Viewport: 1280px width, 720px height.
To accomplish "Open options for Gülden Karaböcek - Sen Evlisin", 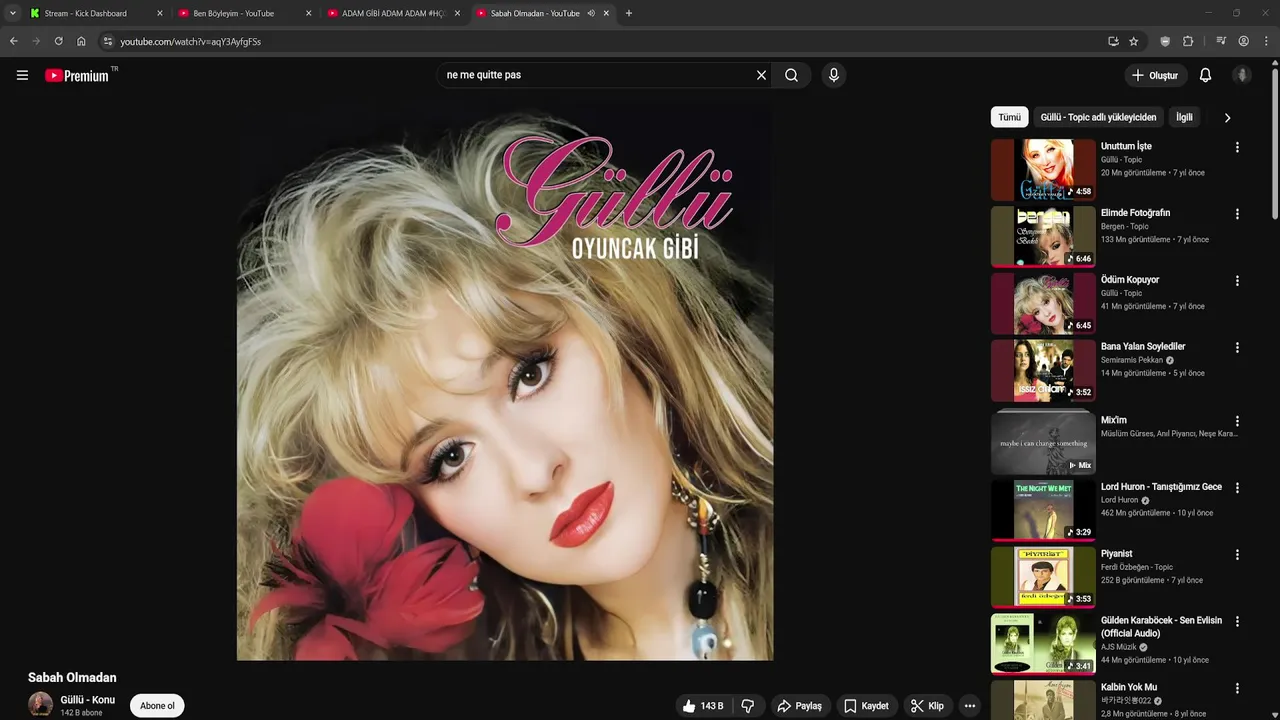I will coord(1237,621).
